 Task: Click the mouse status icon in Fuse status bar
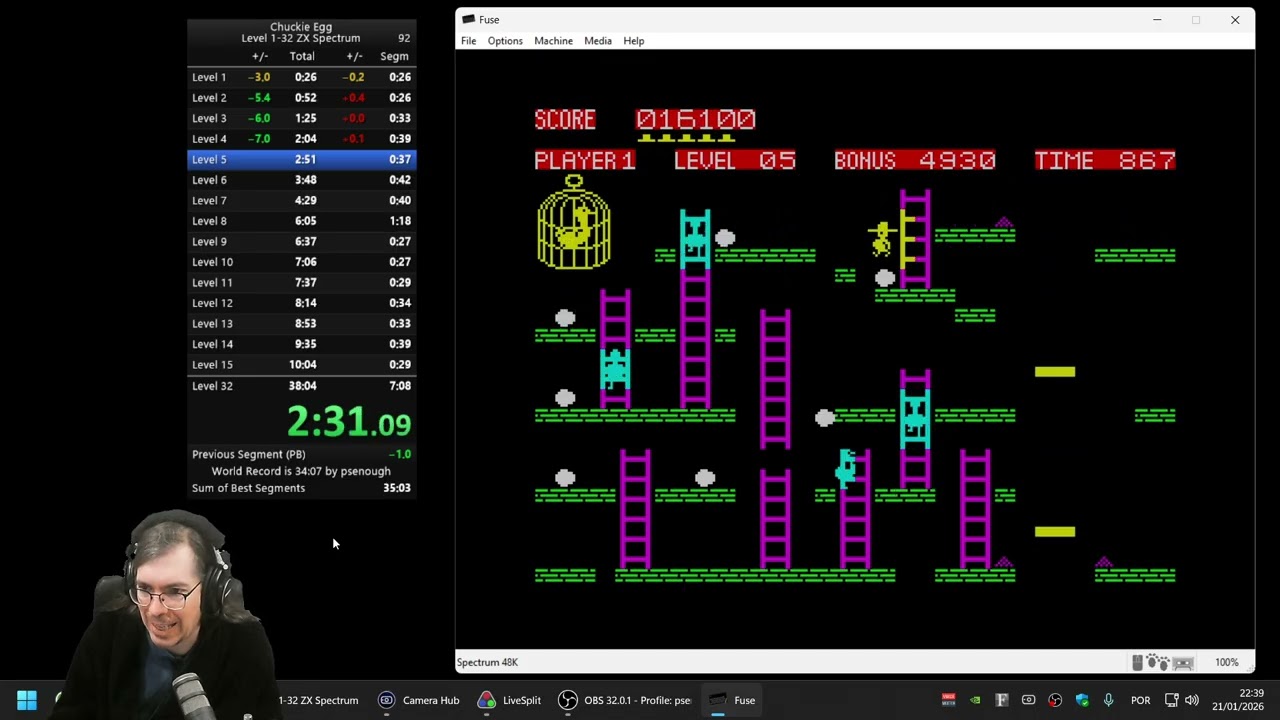point(1138,662)
